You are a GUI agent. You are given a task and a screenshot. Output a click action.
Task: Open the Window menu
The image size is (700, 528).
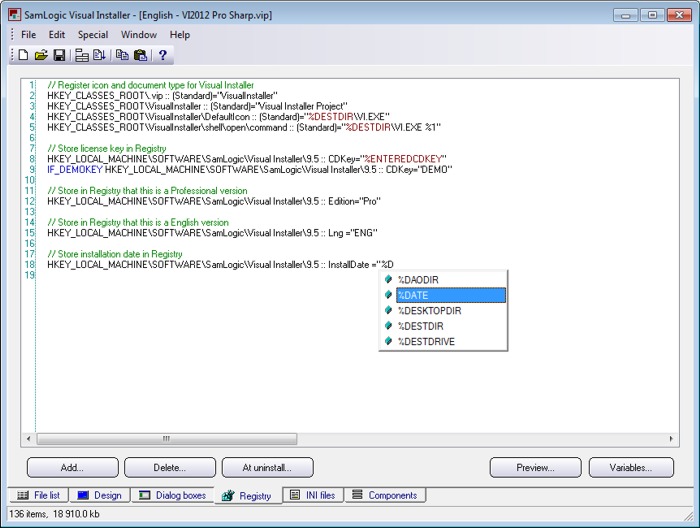[139, 35]
